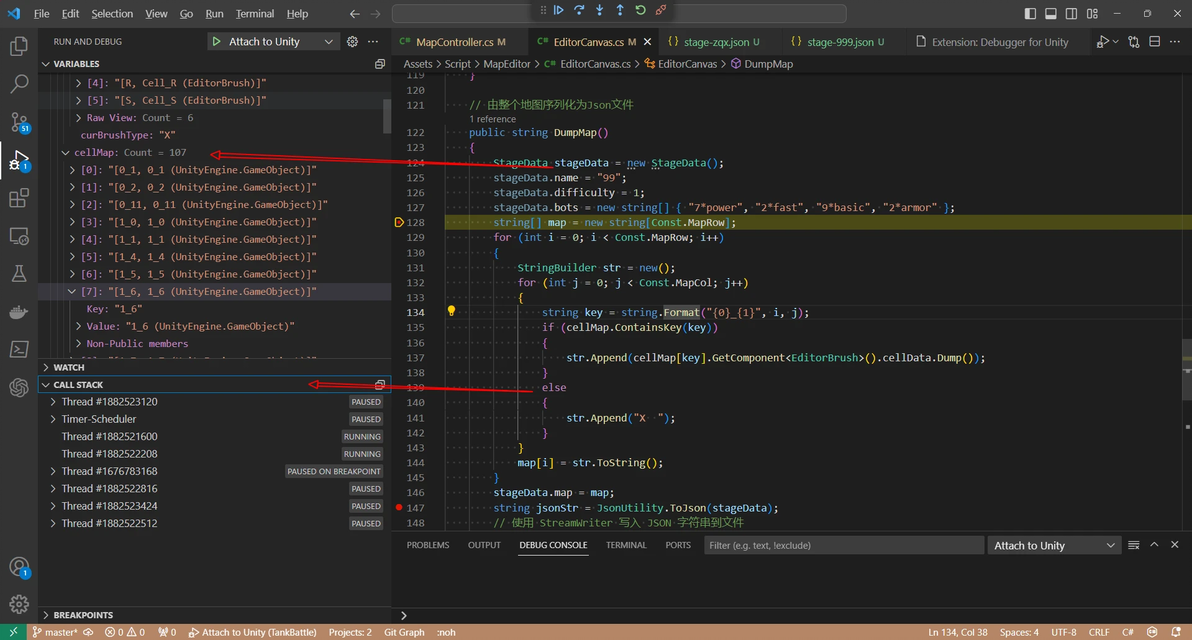Close the EditorCanvas.cs tab
The height and width of the screenshot is (640, 1192).
pos(647,42)
